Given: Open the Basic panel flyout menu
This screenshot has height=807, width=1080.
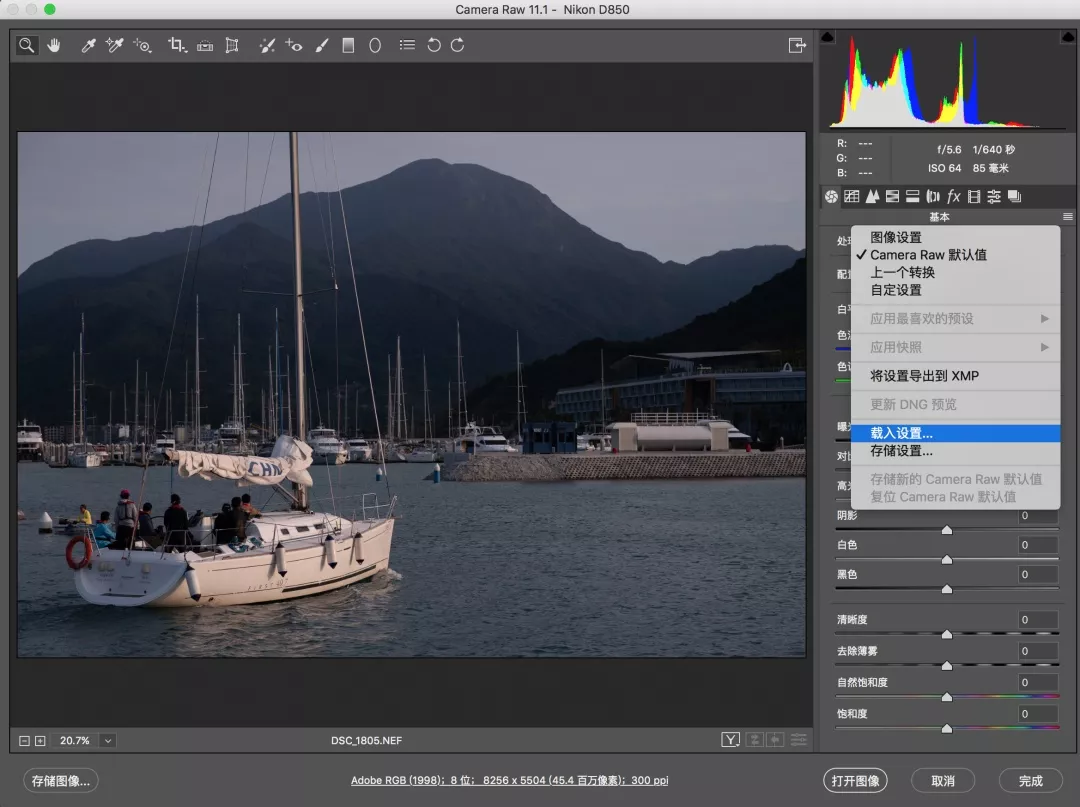Looking at the screenshot, I should pos(1067,217).
